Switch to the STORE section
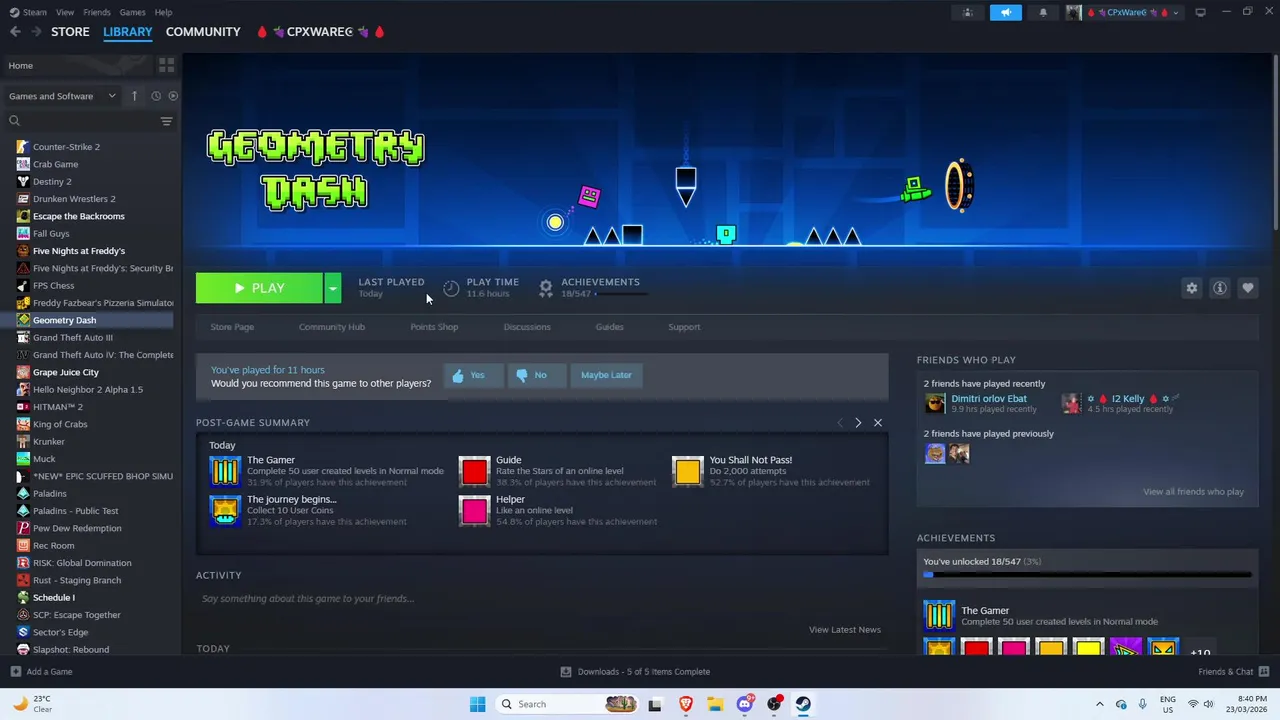The image size is (1280, 720). [70, 32]
